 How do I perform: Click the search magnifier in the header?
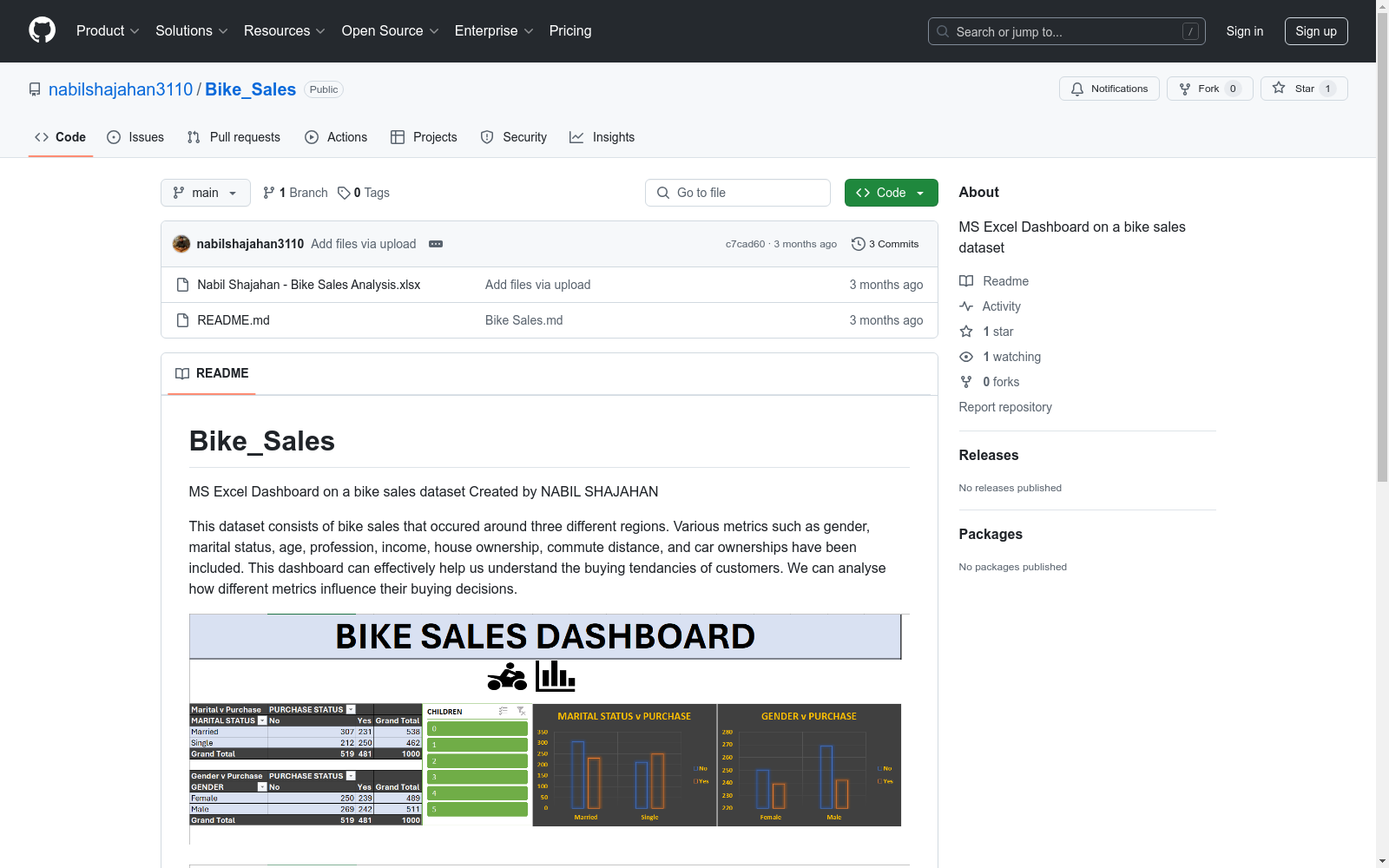coord(943,31)
